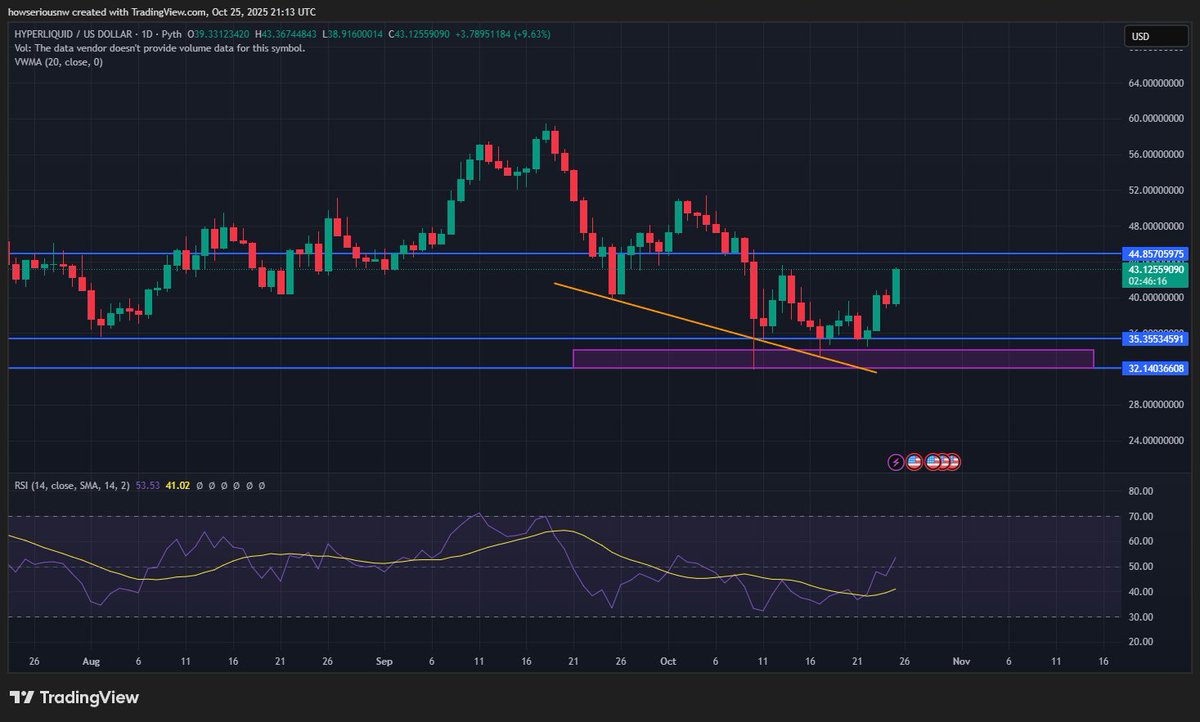Click the TradingView logo at bottom left

(x=75, y=698)
